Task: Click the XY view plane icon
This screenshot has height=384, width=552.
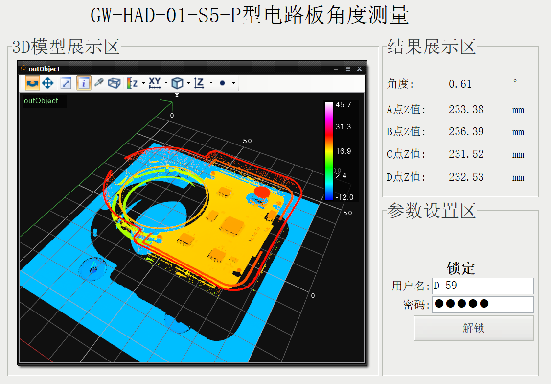Action: point(155,83)
